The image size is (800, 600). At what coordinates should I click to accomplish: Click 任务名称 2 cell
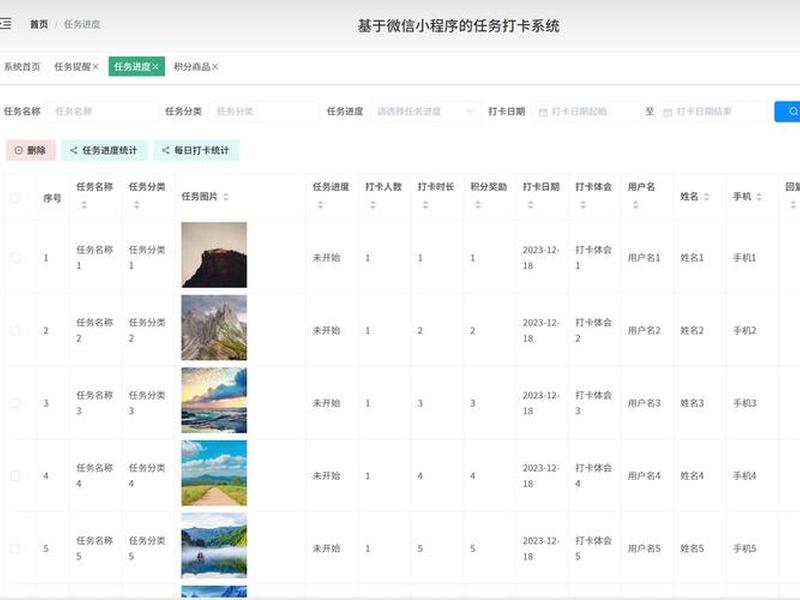coord(94,330)
